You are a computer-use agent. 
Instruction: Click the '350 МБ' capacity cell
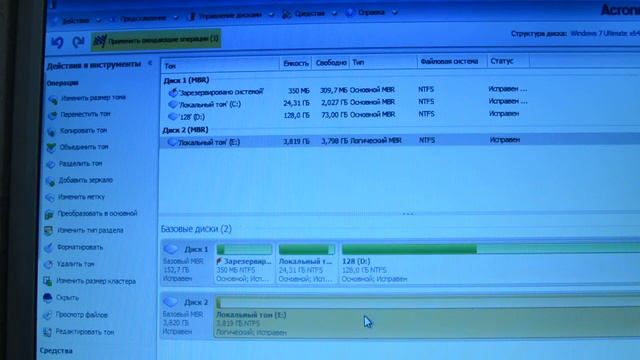299,91
